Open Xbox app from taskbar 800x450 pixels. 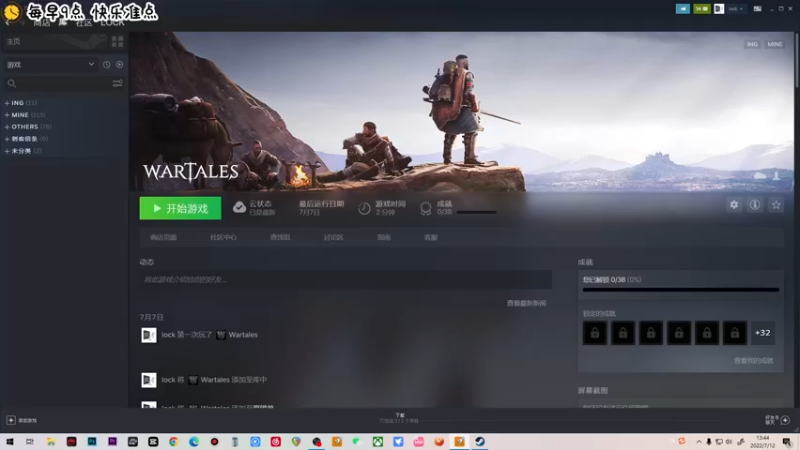[x=378, y=441]
